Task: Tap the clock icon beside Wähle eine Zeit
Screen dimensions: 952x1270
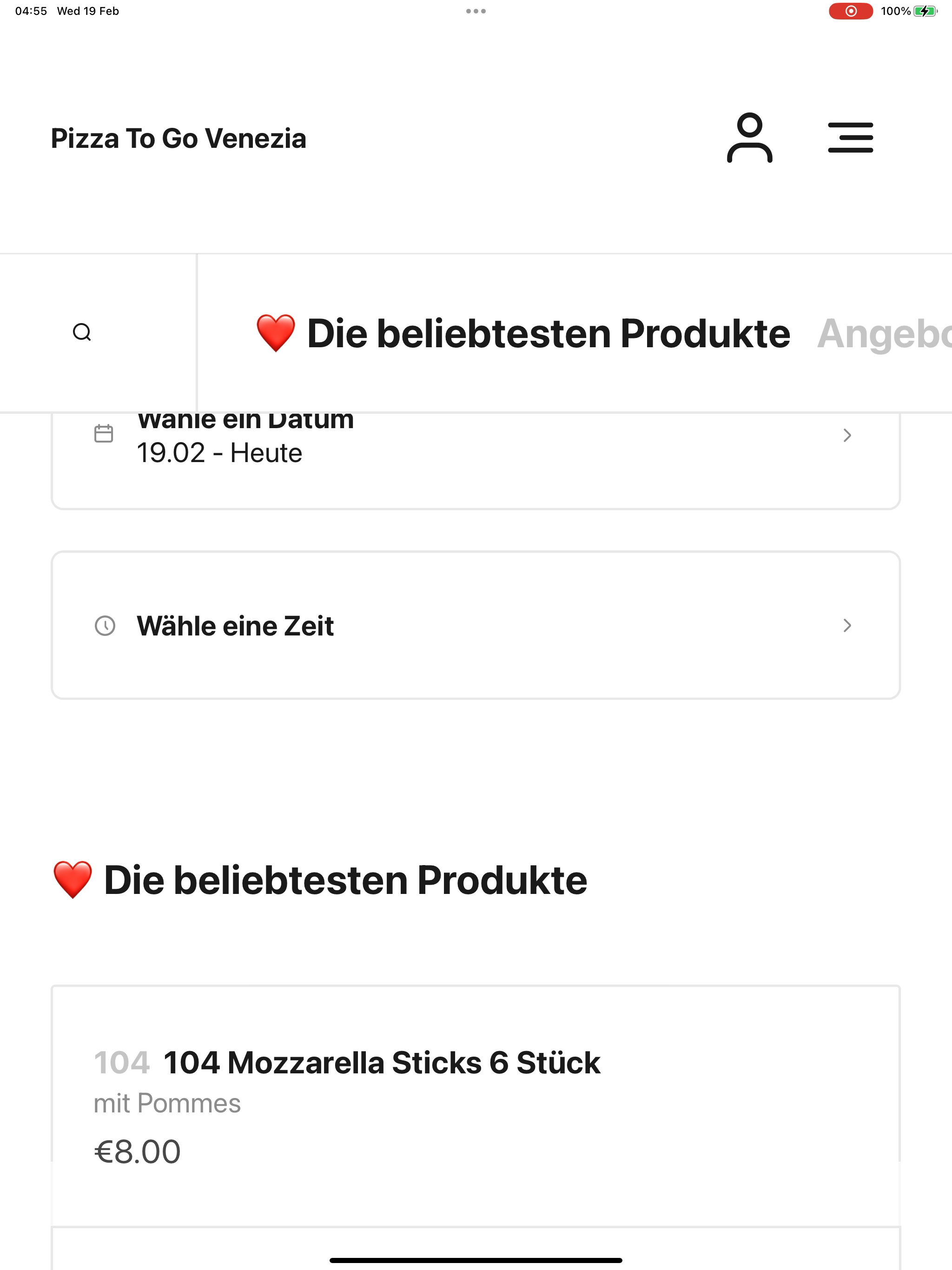Action: tap(105, 625)
